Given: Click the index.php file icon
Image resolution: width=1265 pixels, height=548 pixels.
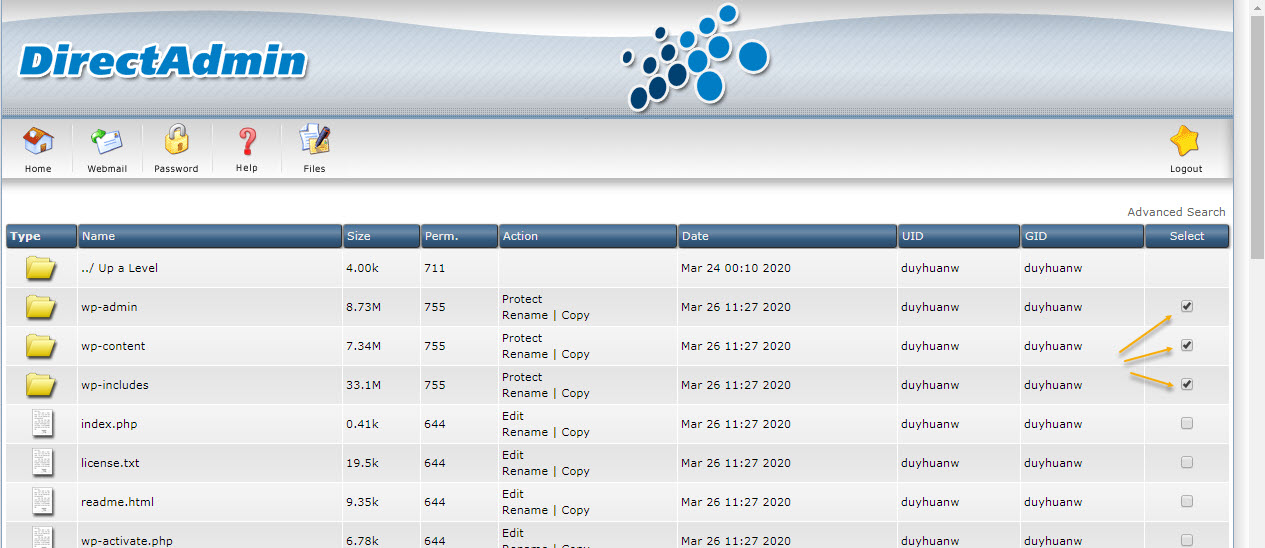Looking at the screenshot, I should coord(41,424).
